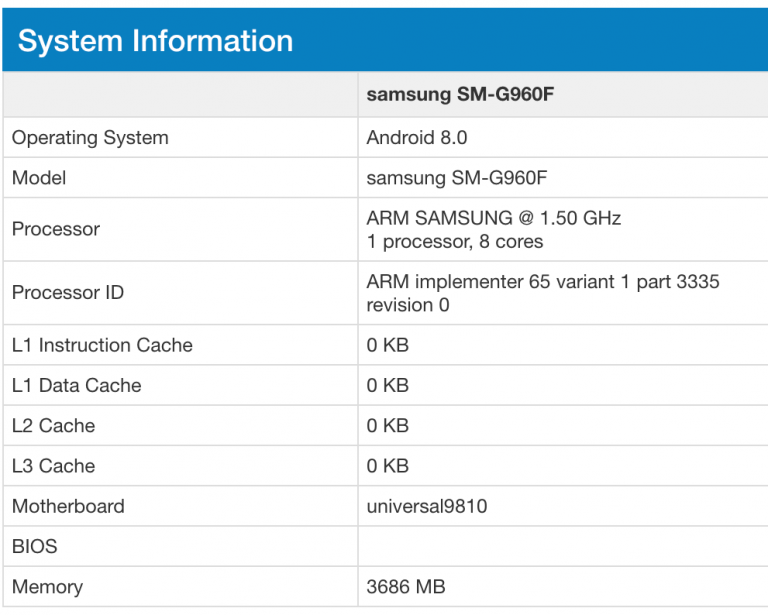
Task: Click the L1 Instruction Cache label
Action: 102,345
